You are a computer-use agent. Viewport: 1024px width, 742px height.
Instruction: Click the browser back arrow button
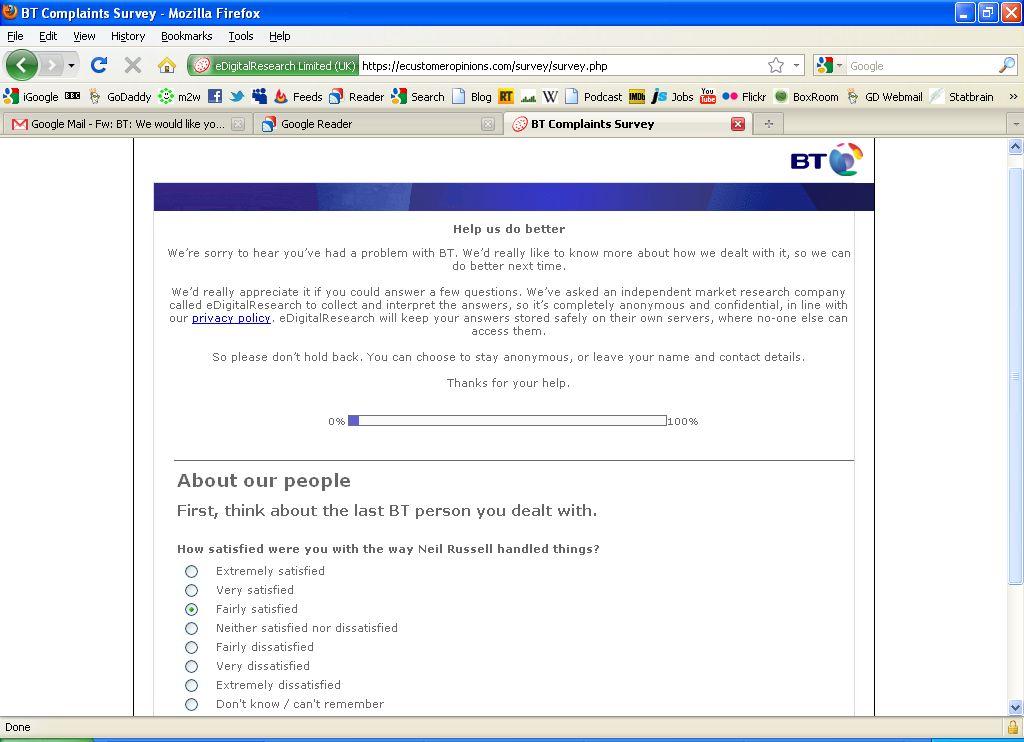tap(22, 66)
